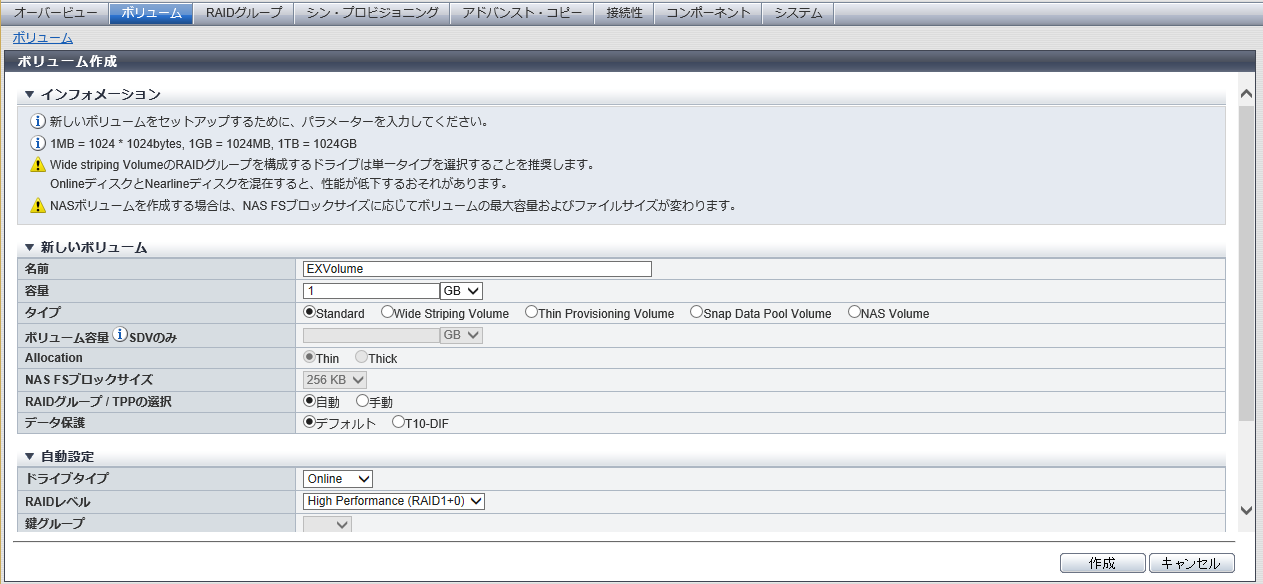The image size is (1263, 584).
Task: Select the Wide Striping Volume type
Action: coord(387,312)
